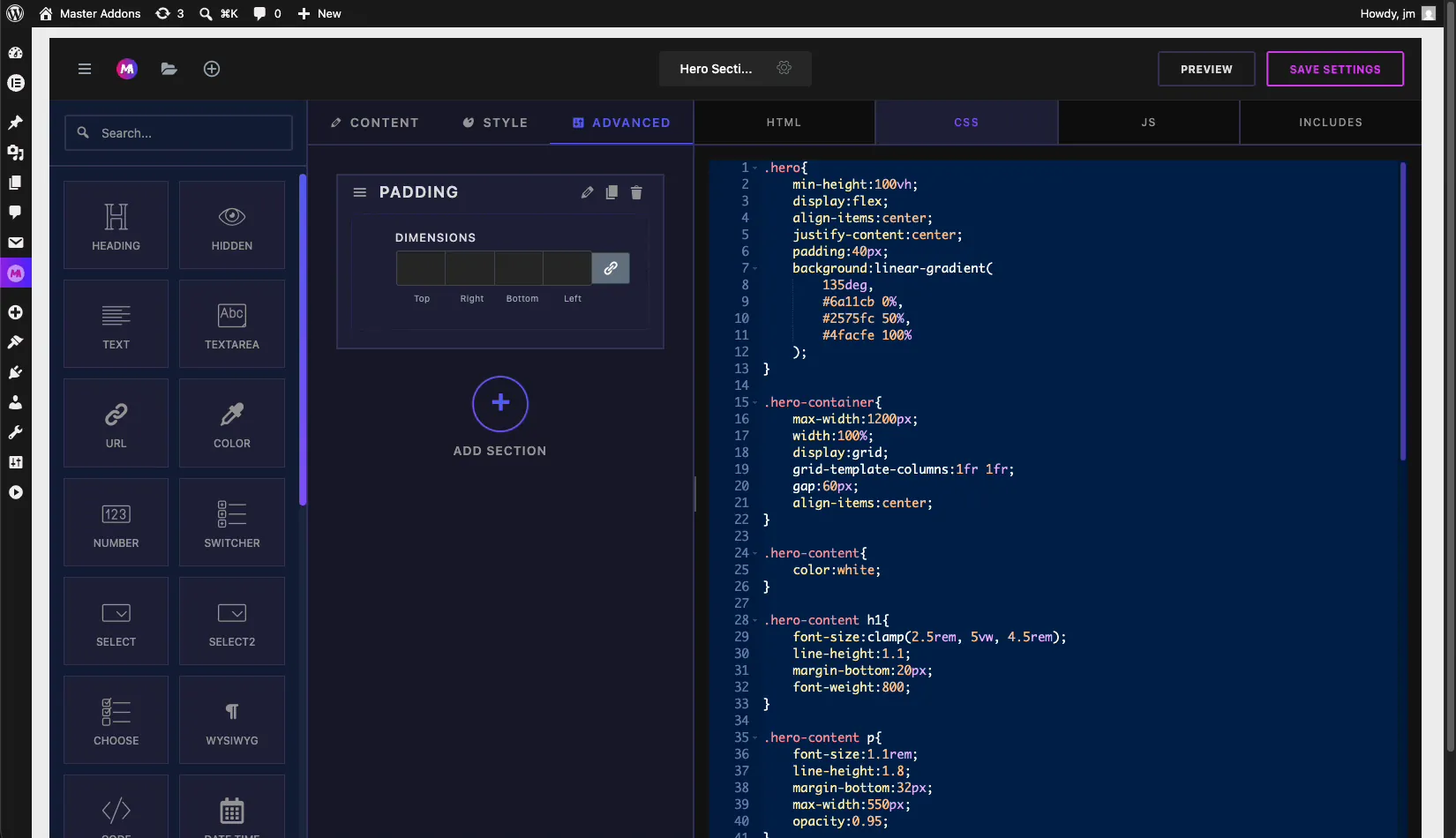This screenshot has width=1456, height=838.
Task: Add the HEADING control
Action: (x=116, y=225)
